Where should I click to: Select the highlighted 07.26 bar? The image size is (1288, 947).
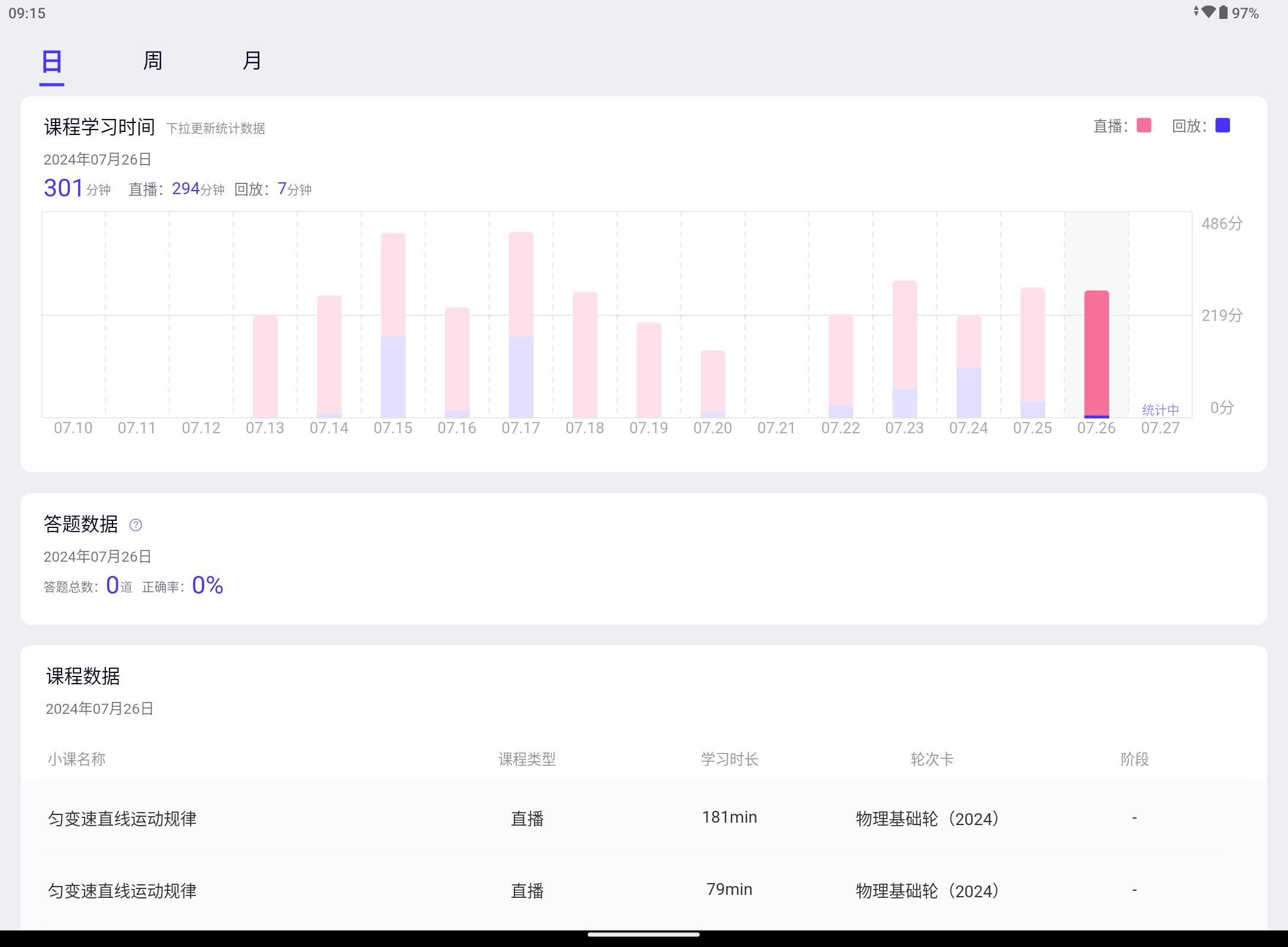(x=1096, y=354)
